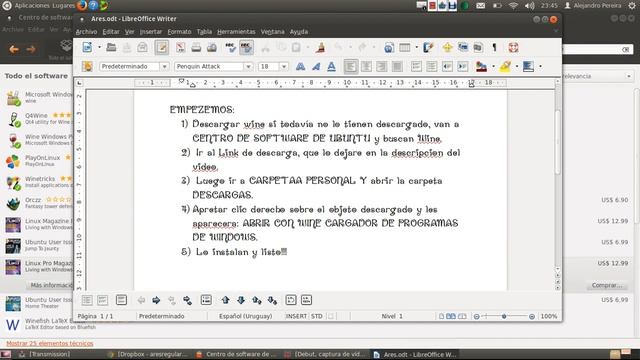
Task: Click zoom in plus button in status bar
Action: (x=531, y=316)
